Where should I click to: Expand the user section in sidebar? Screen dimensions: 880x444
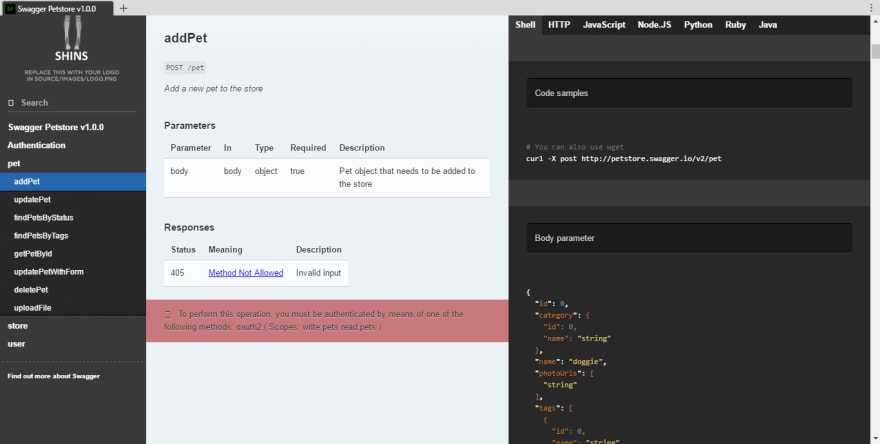coord(16,344)
